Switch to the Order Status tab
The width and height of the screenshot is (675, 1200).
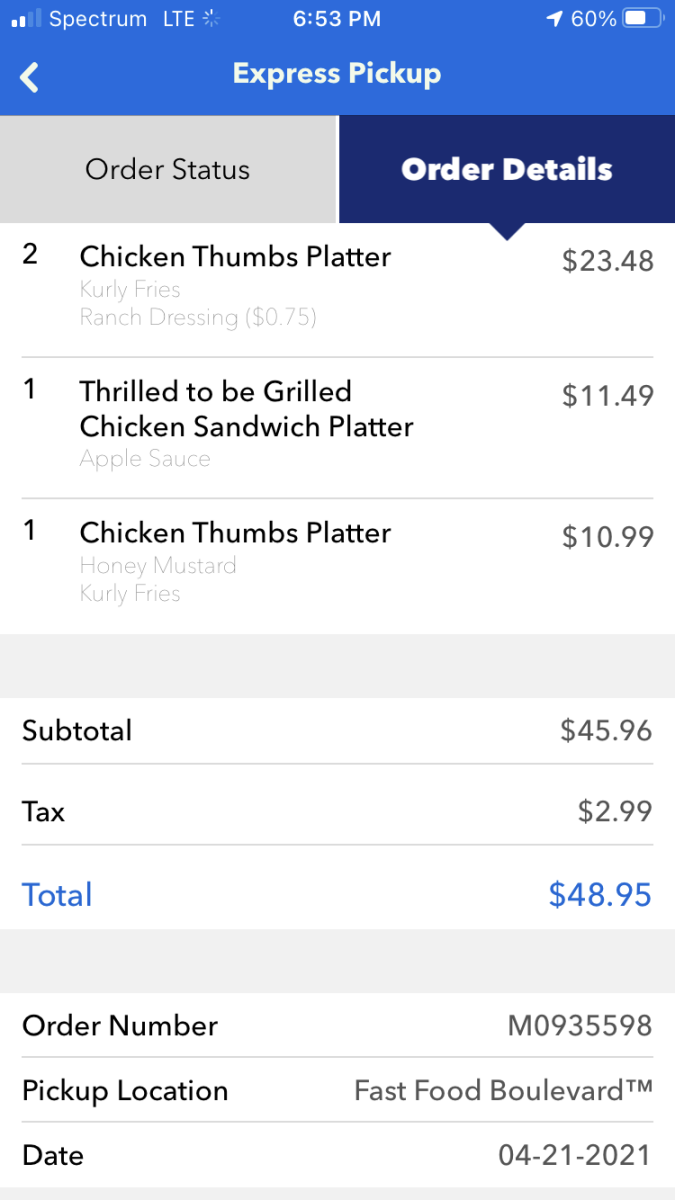[168, 169]
